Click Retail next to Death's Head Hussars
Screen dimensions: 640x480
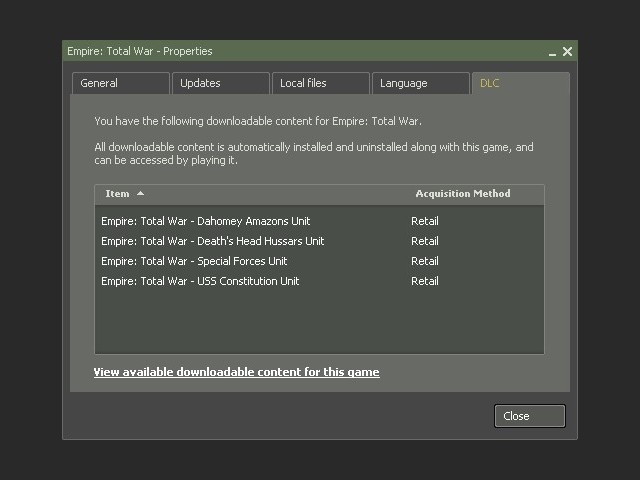click(x=425, y=241)
